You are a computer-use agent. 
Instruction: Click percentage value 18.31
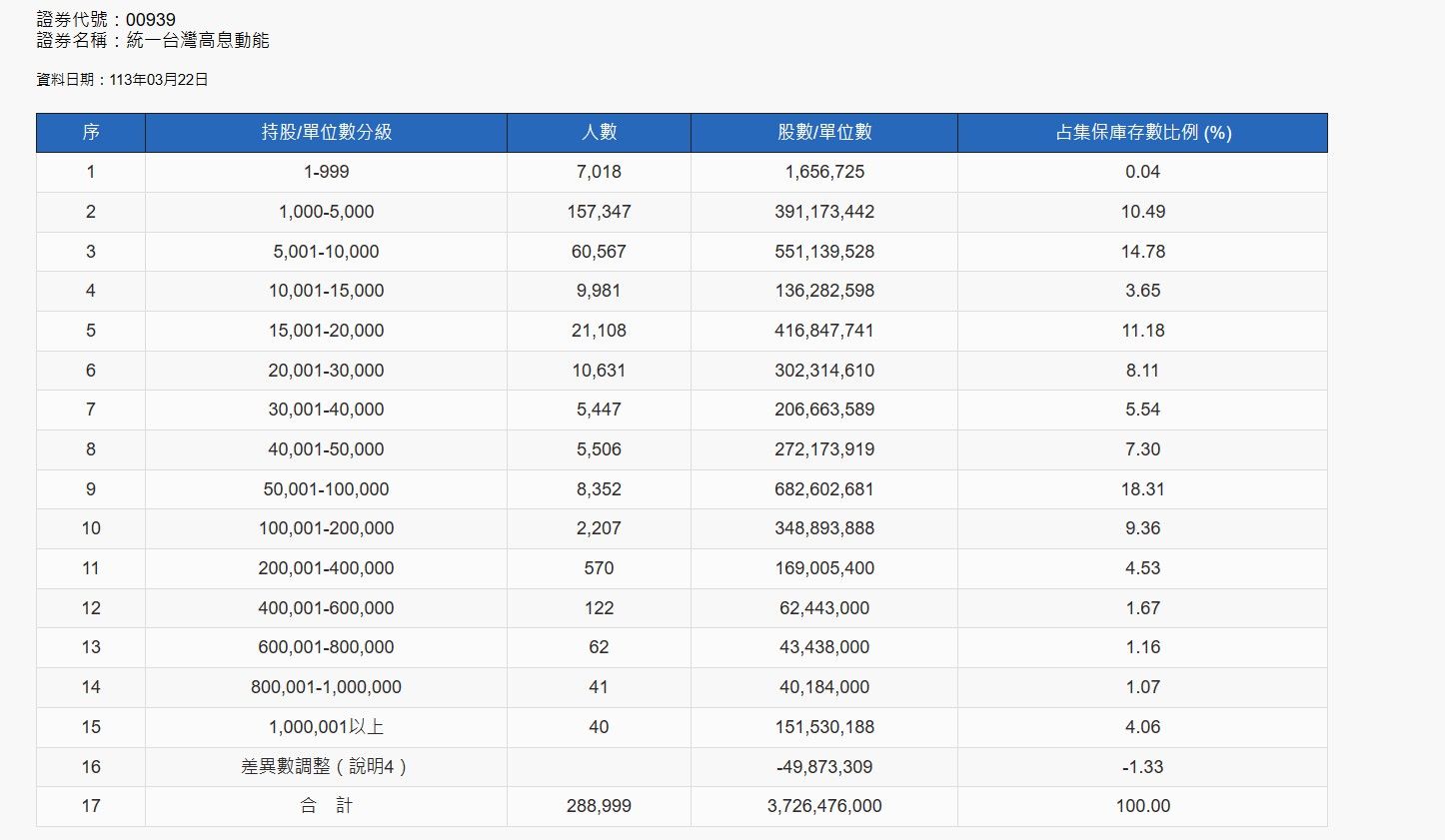pyautogui.click(x=1143, y=489)
